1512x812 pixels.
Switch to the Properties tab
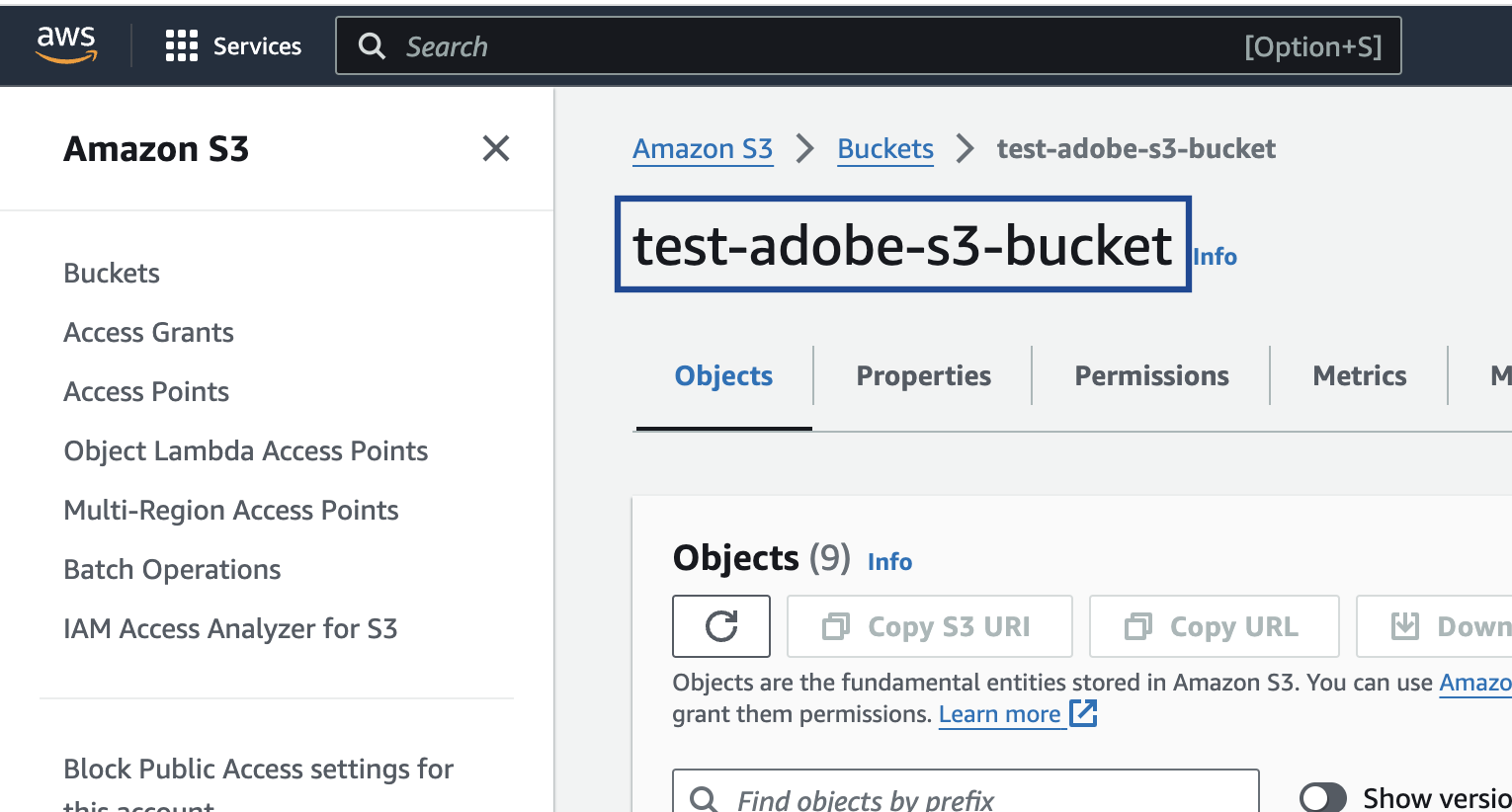tap(923, 375)
